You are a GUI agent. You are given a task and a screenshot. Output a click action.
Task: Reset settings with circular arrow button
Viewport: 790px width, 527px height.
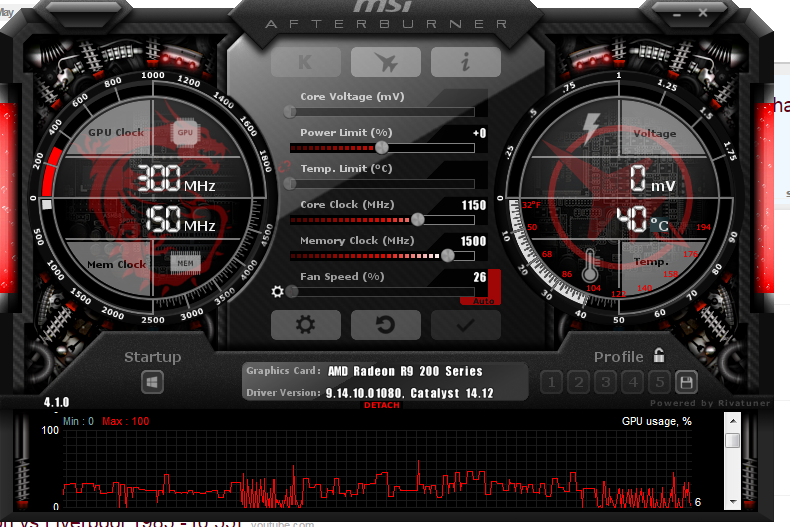386,325
